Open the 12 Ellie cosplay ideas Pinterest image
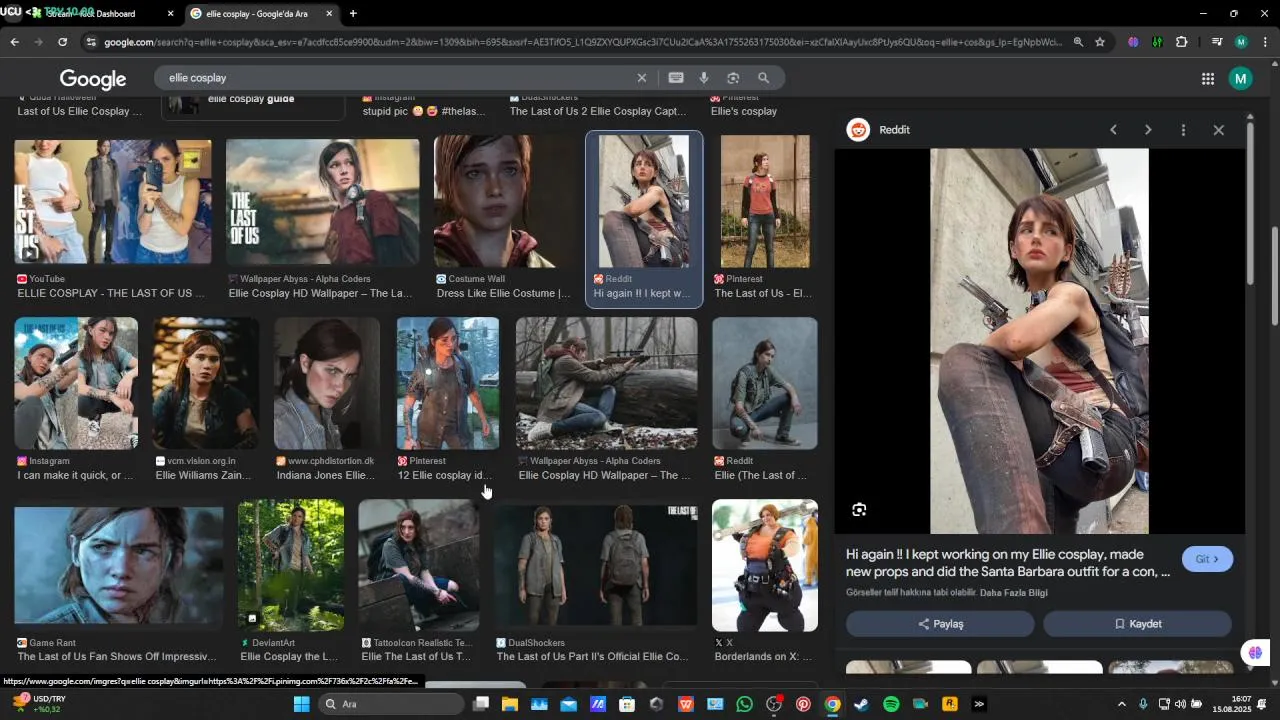Screen dimensions: 1280x720 (x=447, y=384)
